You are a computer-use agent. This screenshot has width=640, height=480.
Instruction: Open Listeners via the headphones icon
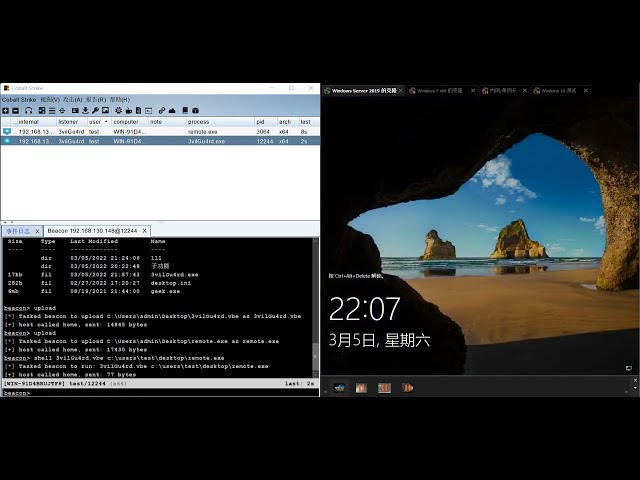point(28,111)
